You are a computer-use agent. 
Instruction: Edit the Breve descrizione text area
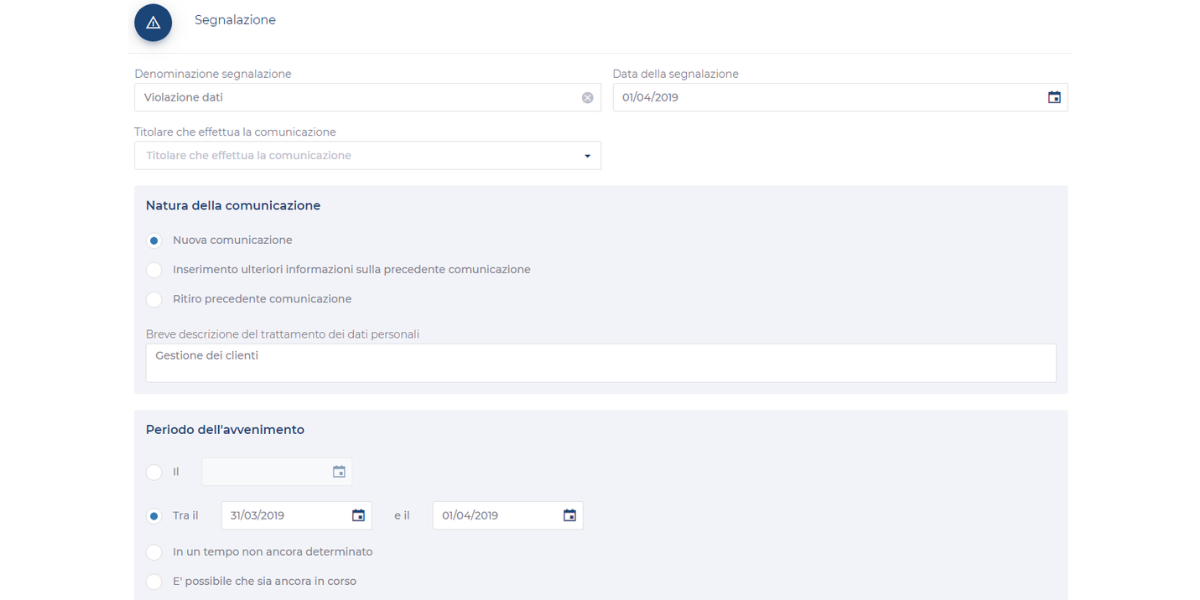(600, 363)
